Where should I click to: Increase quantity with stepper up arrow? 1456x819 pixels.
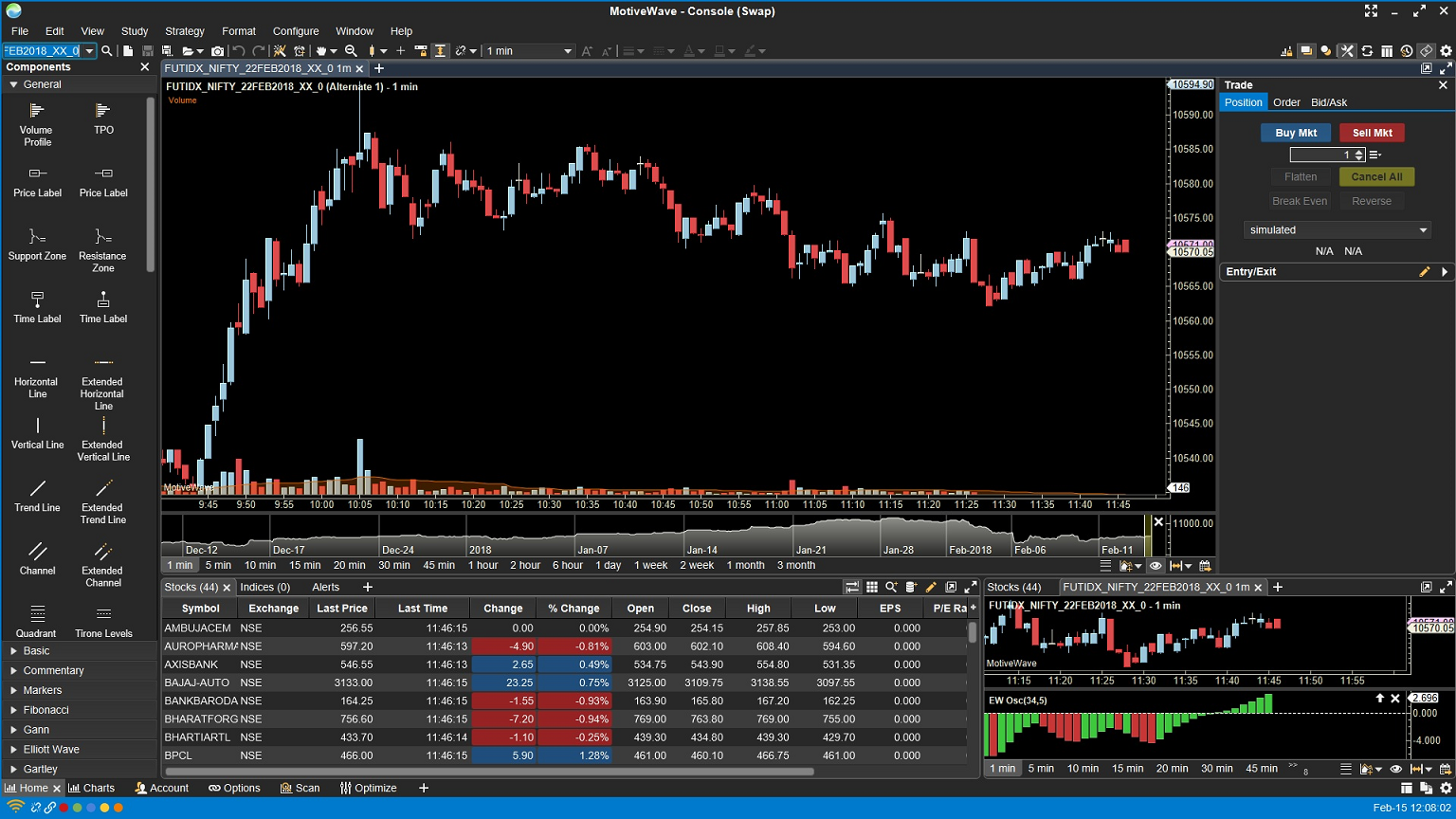[x=1359, y=152]
